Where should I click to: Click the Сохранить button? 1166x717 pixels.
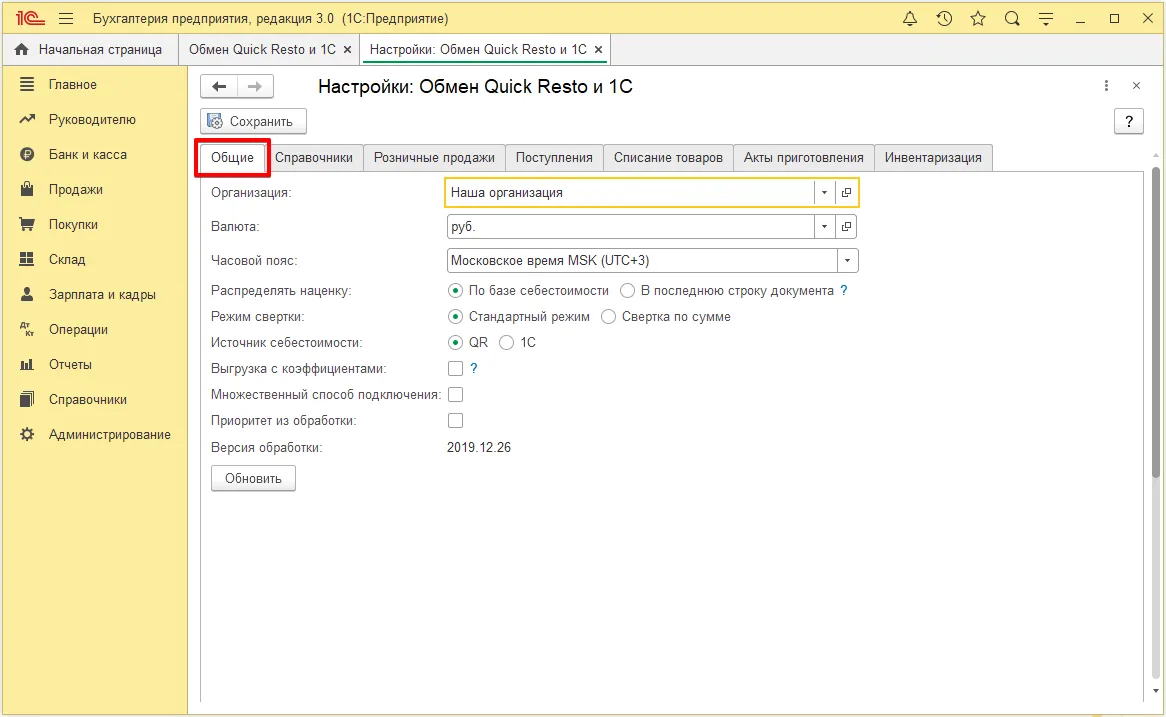pos(253,121)
